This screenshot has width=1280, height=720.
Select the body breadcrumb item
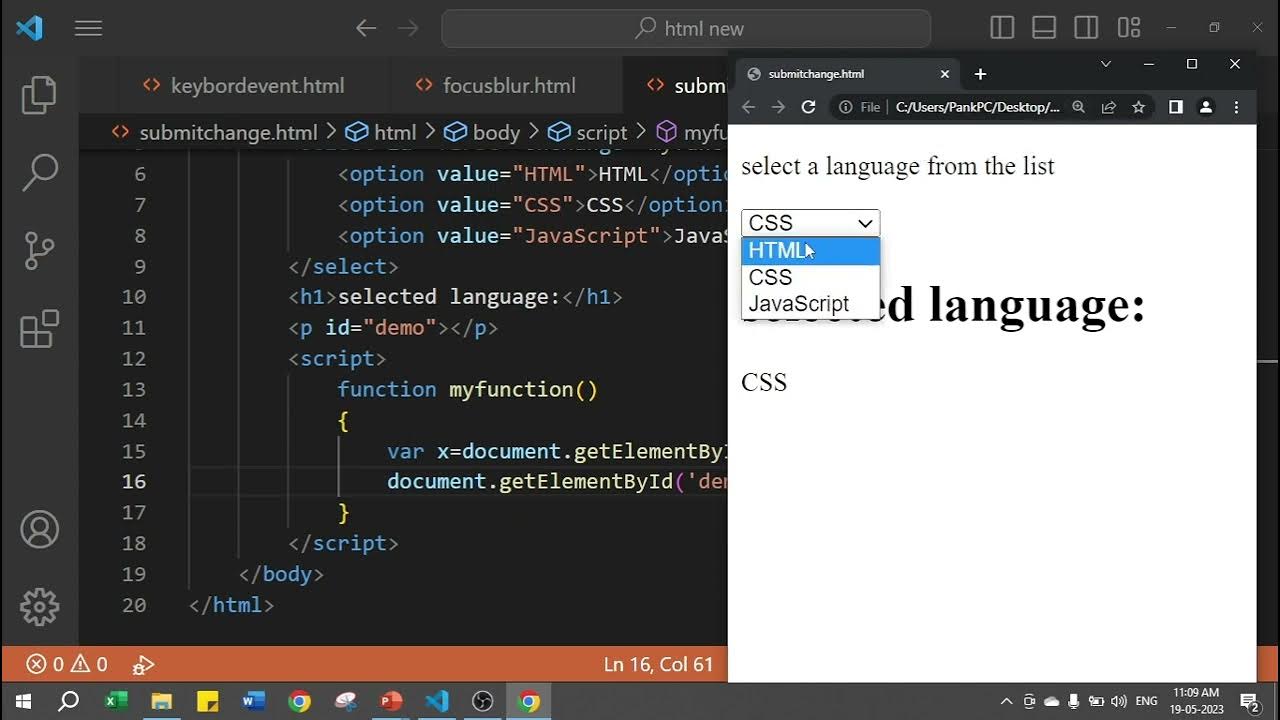(482, 132)
